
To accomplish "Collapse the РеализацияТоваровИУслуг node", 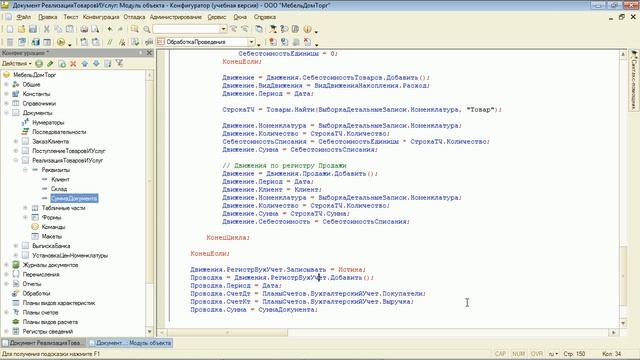I will click(16, 160).
